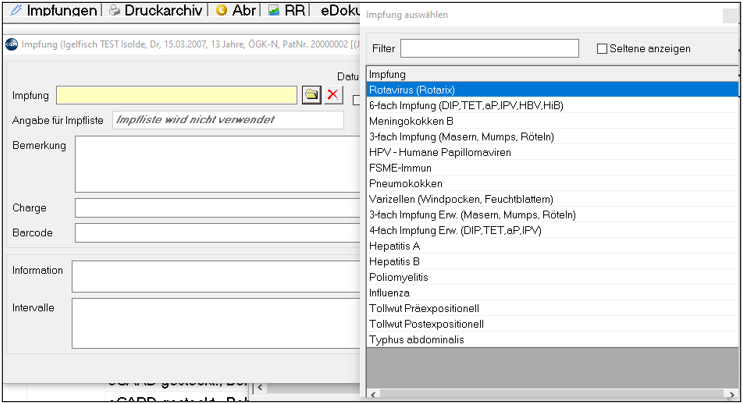Image resolution: width=743 pixels, height=404 pixels.
Task: Select Tollwut Postexpositionell entry
Action: [553, 324]
